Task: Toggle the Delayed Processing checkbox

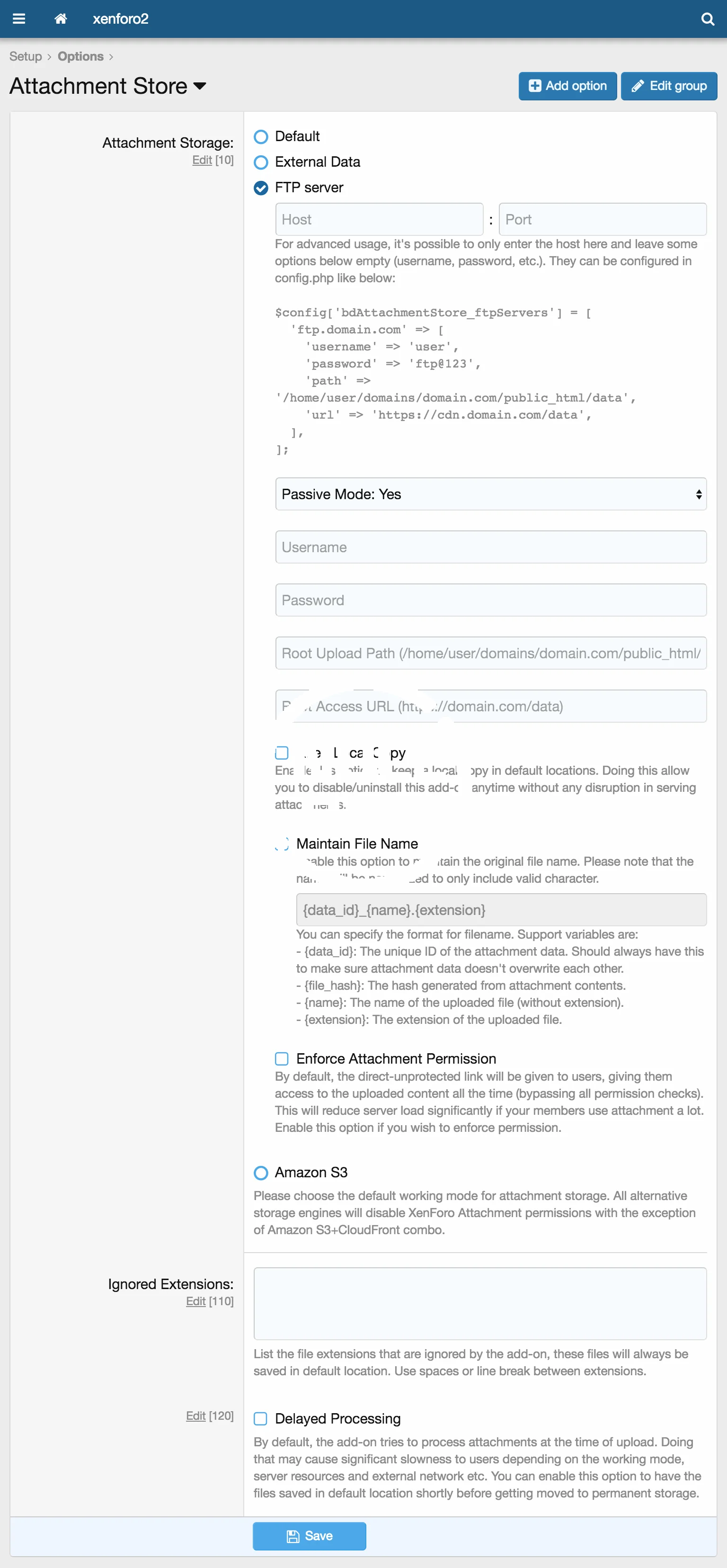Action: pos(260,1418)
